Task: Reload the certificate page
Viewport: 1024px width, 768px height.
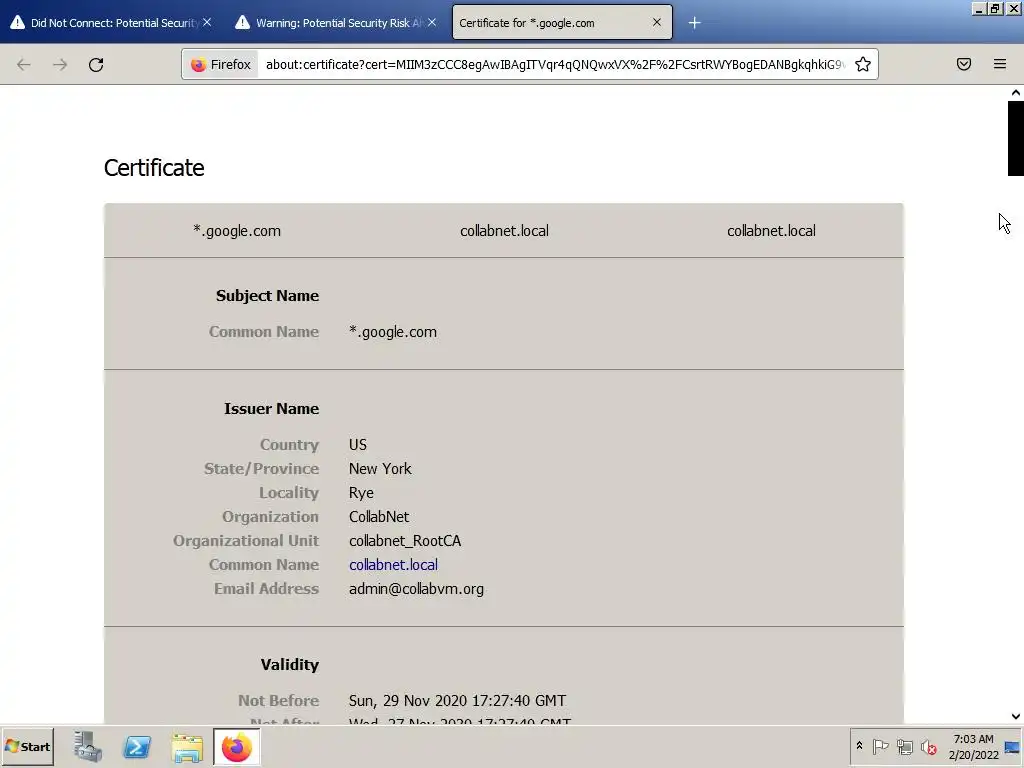Action: 96,65
